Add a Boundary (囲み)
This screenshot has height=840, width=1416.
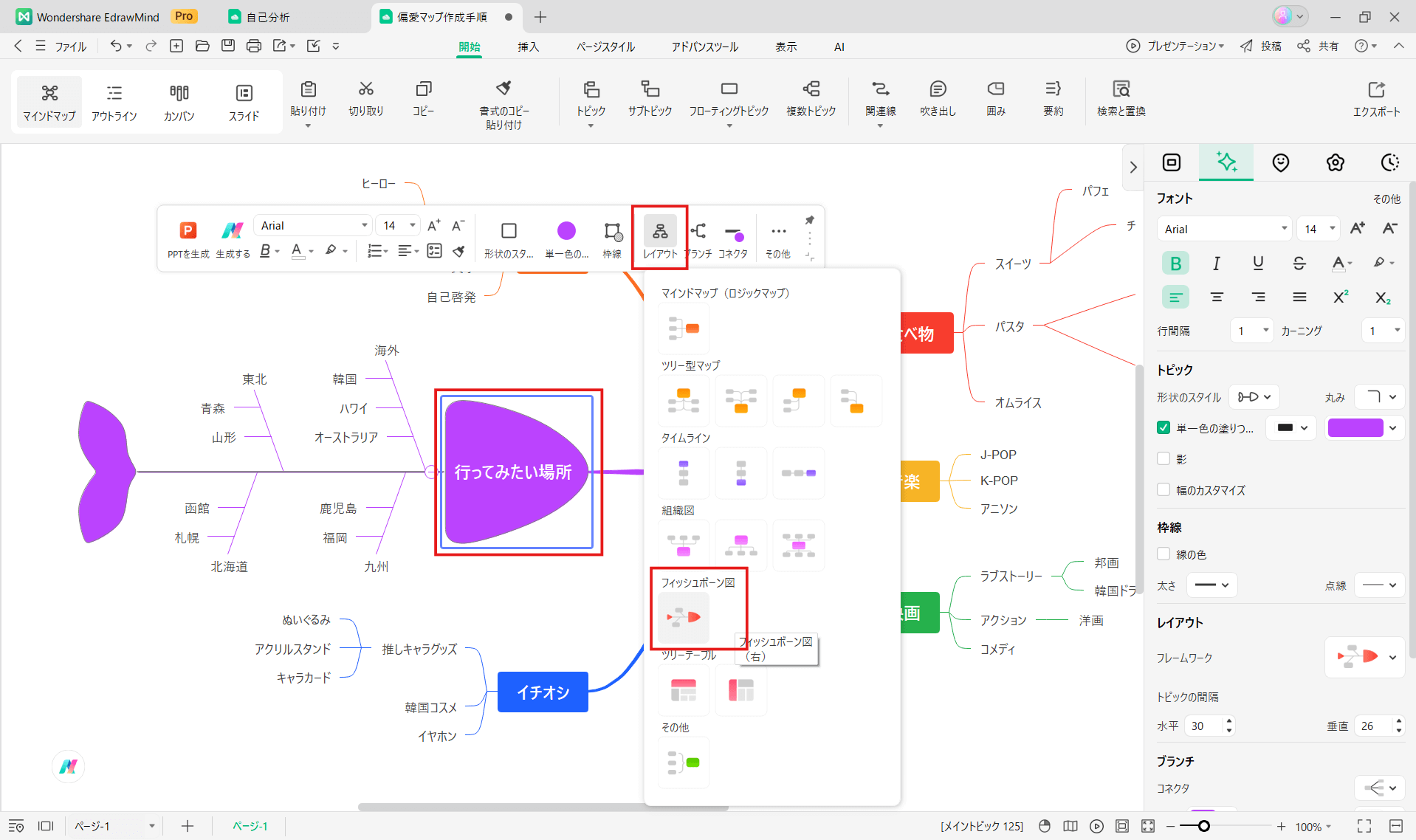(x=996, y=98)
